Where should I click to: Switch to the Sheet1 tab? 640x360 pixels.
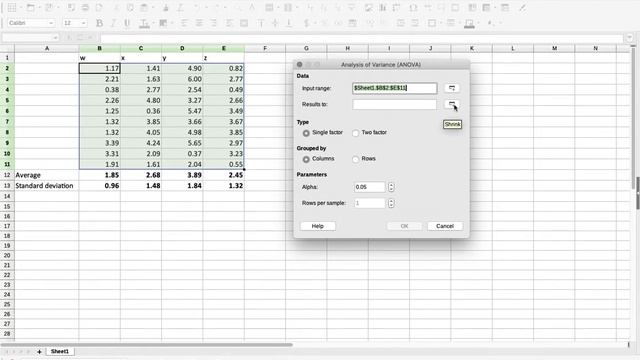pos(60,351)
